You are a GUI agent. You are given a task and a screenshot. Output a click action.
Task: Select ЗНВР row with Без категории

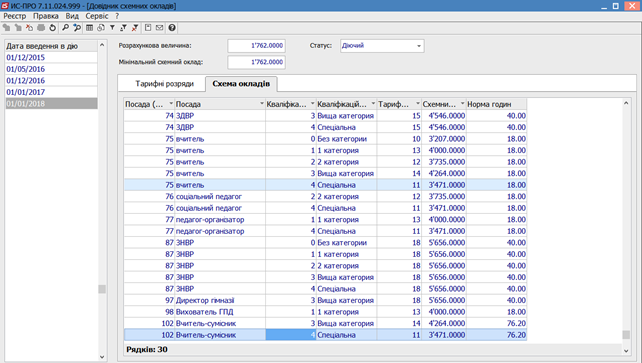tap(326, 243)
